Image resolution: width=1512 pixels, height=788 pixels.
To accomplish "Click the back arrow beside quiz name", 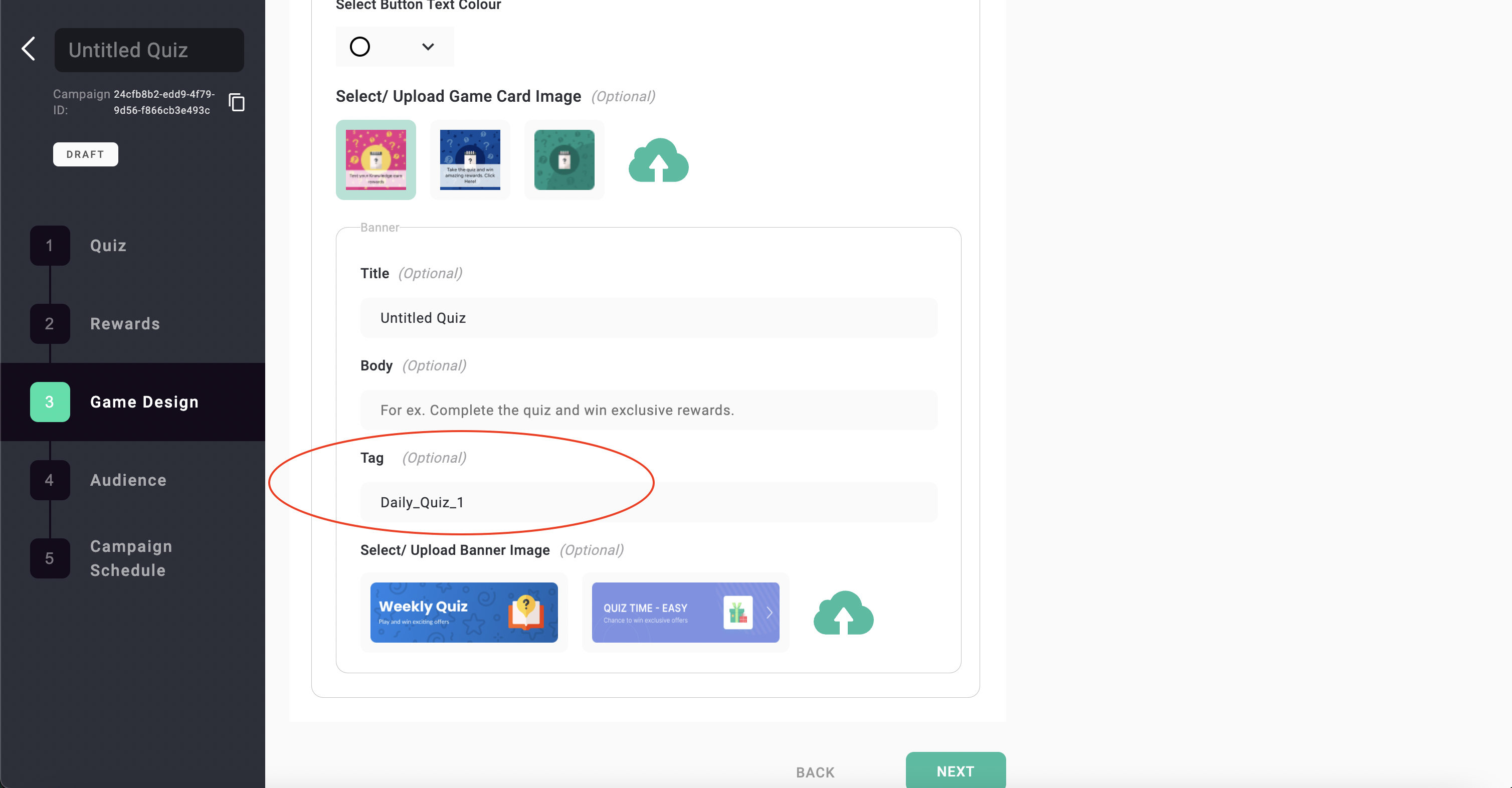I will (x=28, y=49).
